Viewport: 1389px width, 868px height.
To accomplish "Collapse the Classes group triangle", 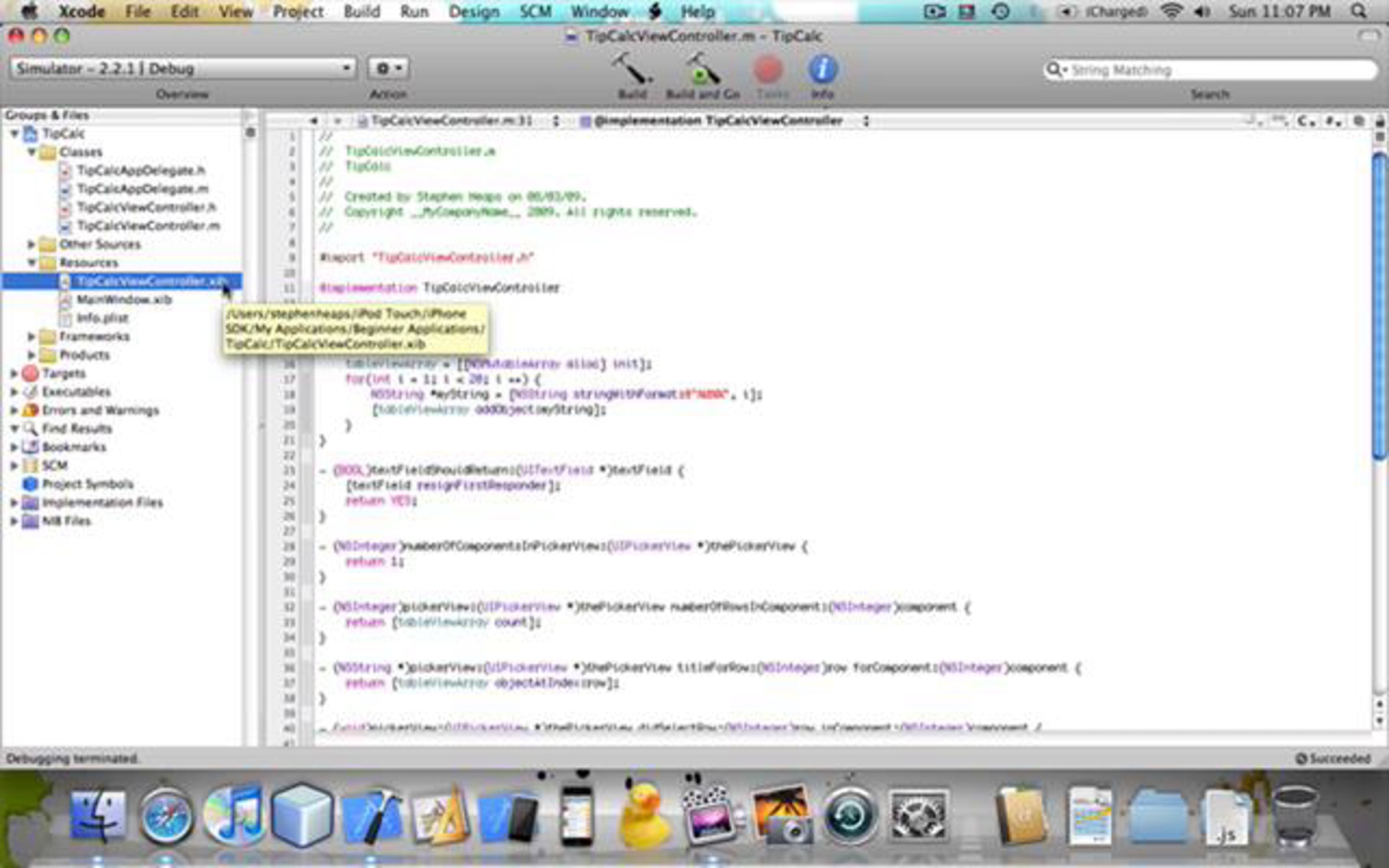I will pos(32,152).
